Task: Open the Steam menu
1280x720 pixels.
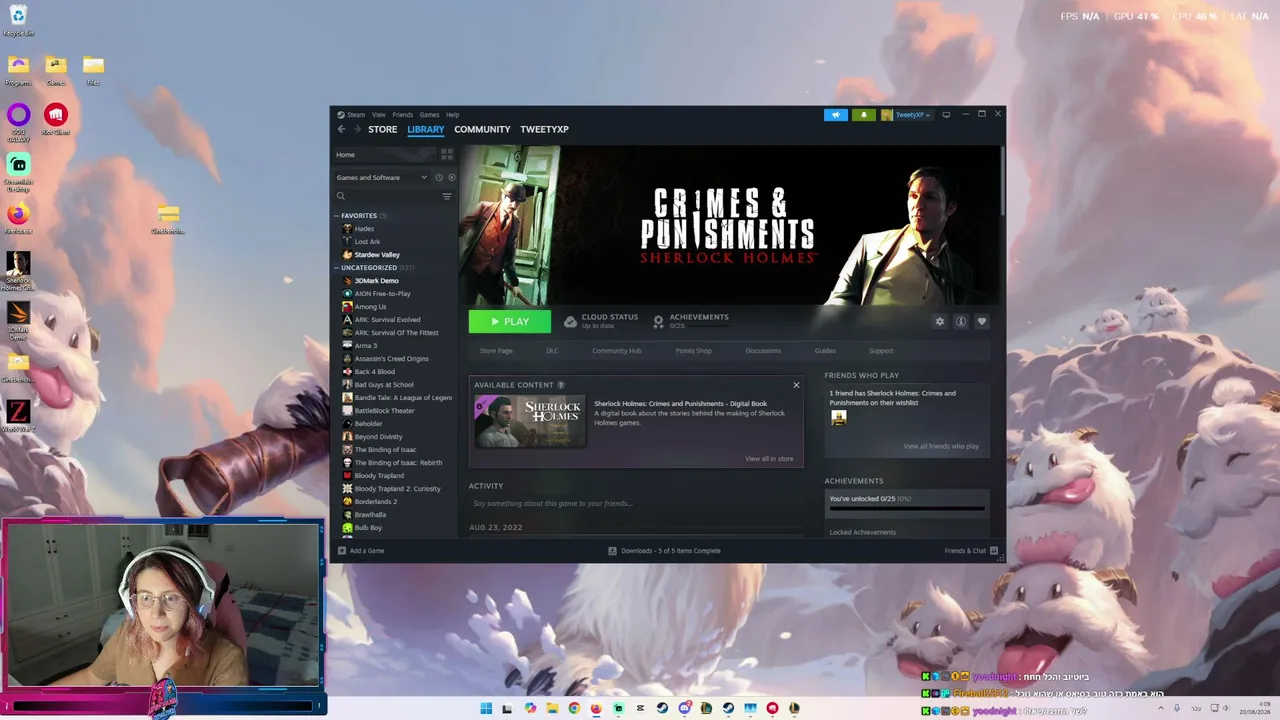Action: (351, 115)
